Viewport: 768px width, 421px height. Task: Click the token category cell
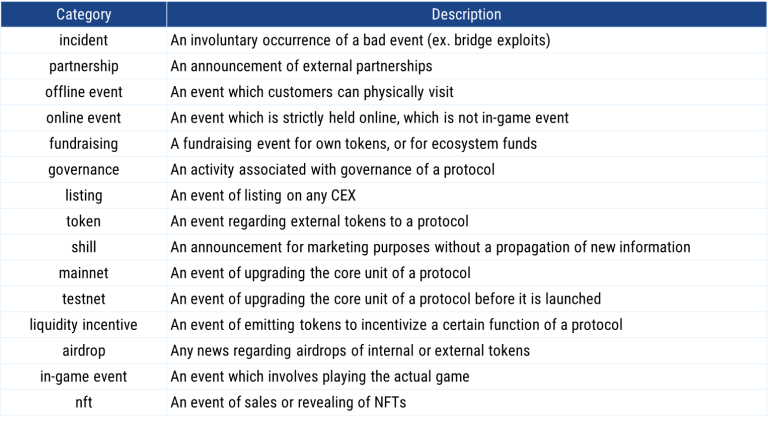[x=83, y=221]
